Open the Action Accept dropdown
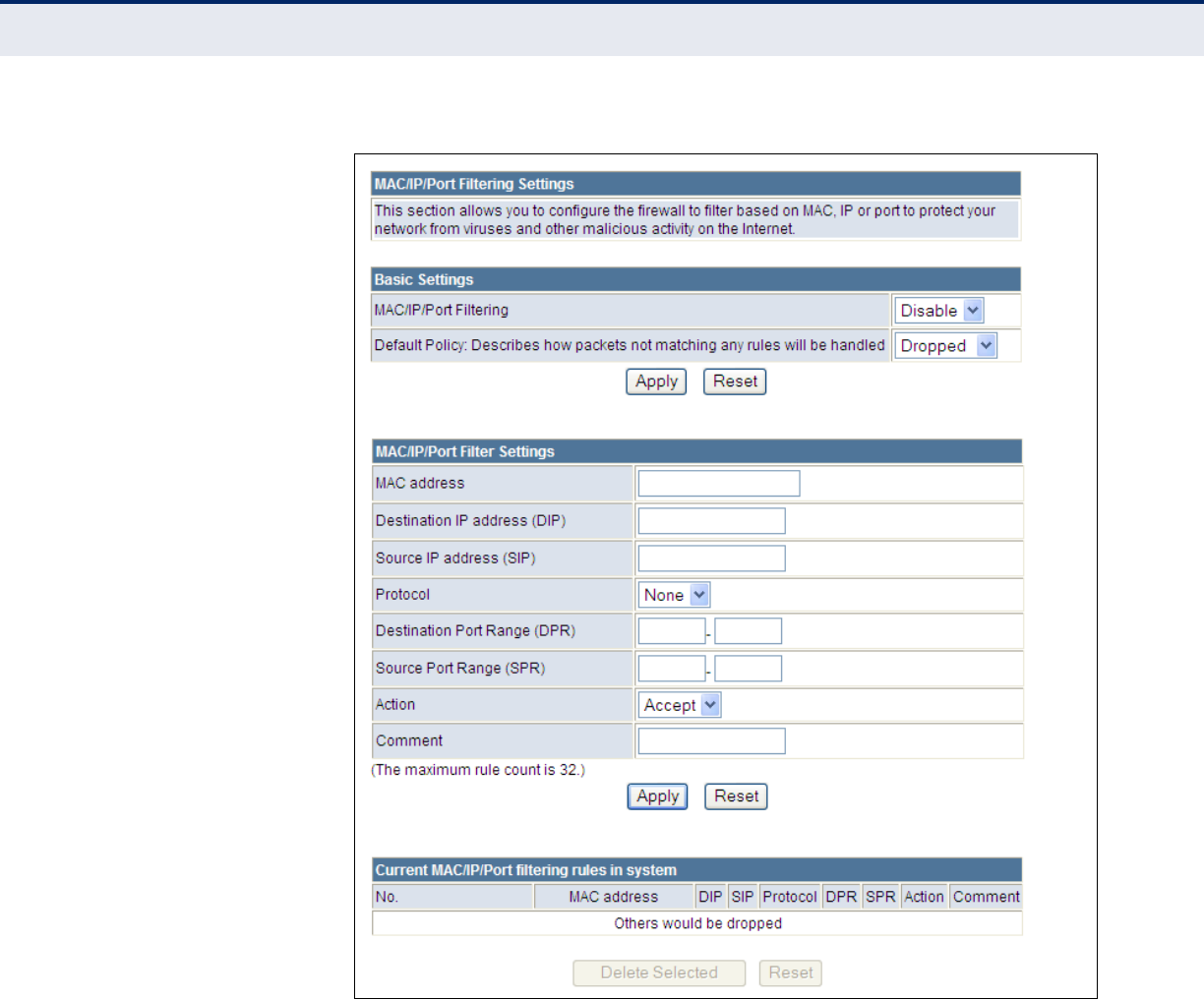 point(680,705)
